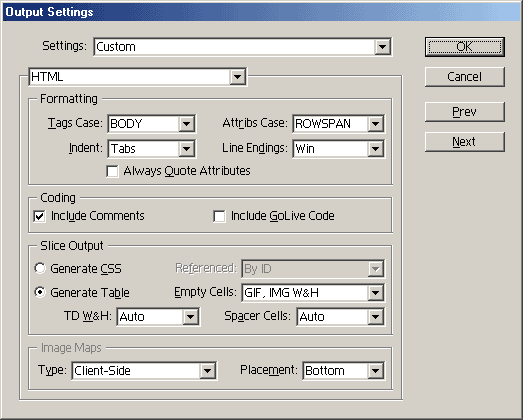Expand the TD W&H Auto dropdown
This screenshot has height=420, width=523.
158,317
